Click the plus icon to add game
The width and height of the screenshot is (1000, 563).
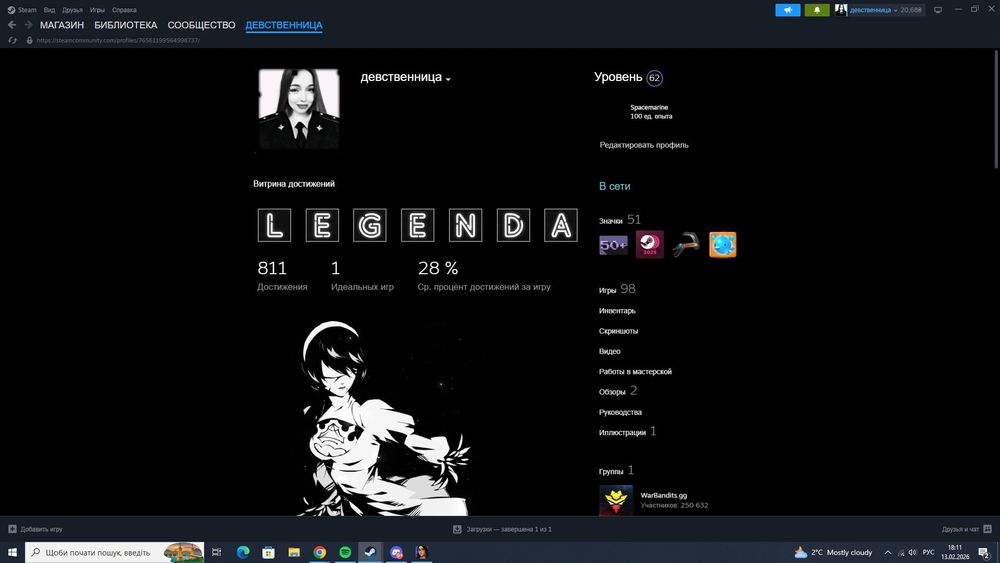[12, 529]
